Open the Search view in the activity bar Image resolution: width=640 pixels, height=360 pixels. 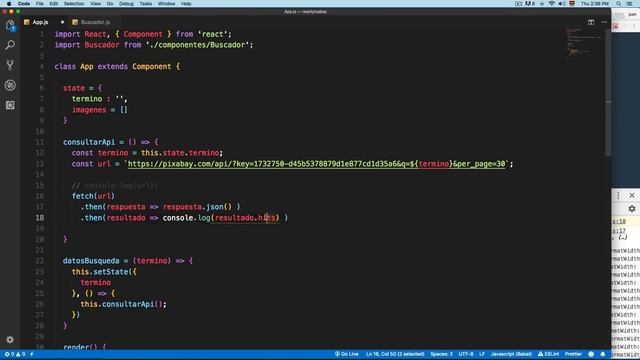coord(10,45)
